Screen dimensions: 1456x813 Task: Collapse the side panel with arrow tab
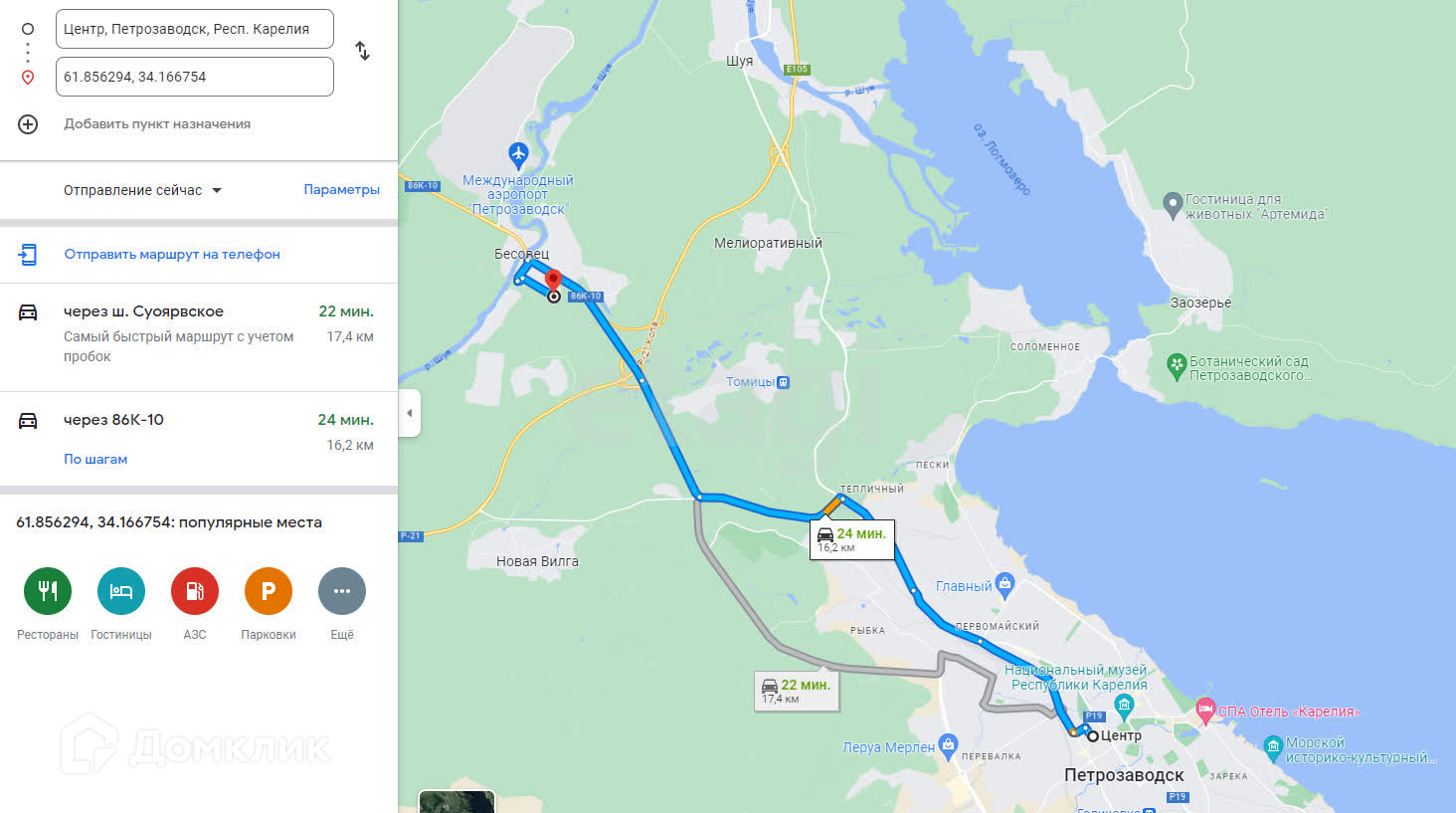pyautogui.click(x=409, y=413)
